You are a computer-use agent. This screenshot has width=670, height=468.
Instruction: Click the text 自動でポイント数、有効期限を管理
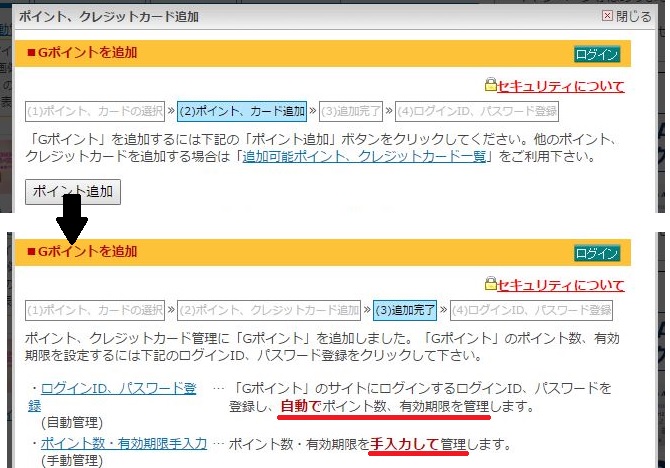click(385, 406)
